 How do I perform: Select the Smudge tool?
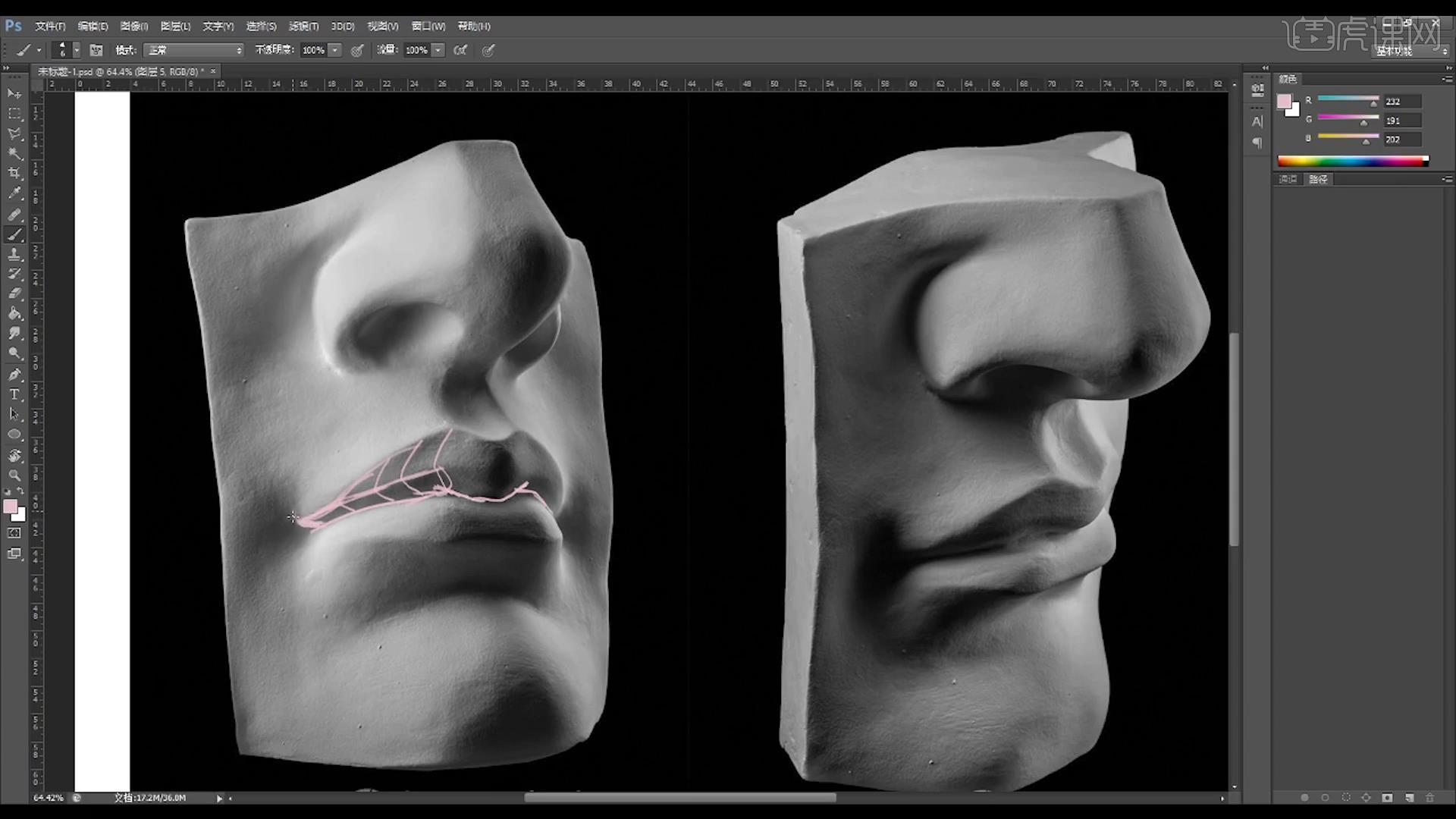[14, 333]
